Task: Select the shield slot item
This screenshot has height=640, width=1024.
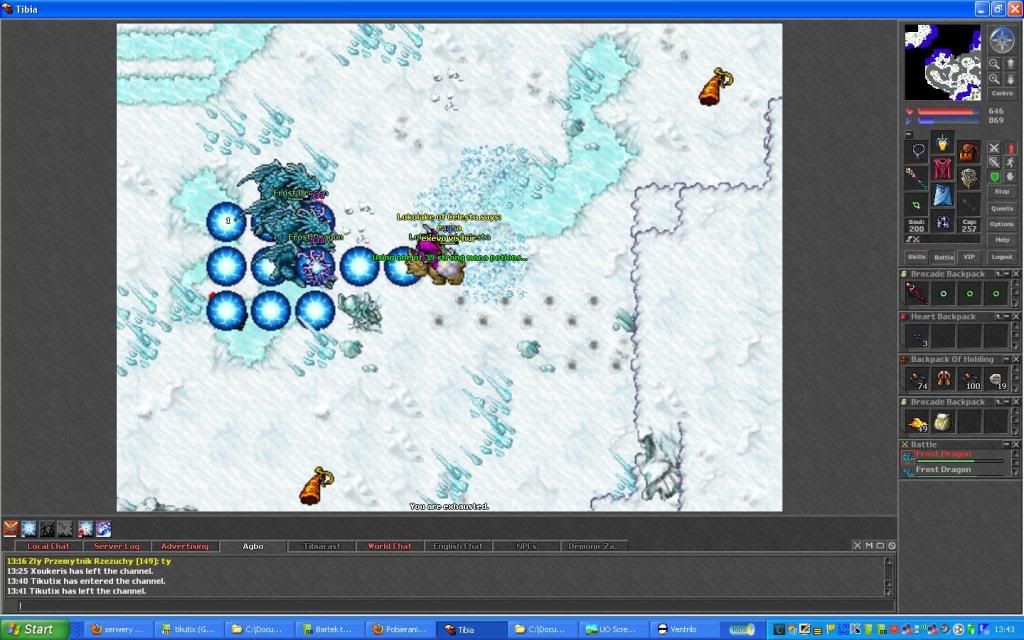Action: click(968, 177)
